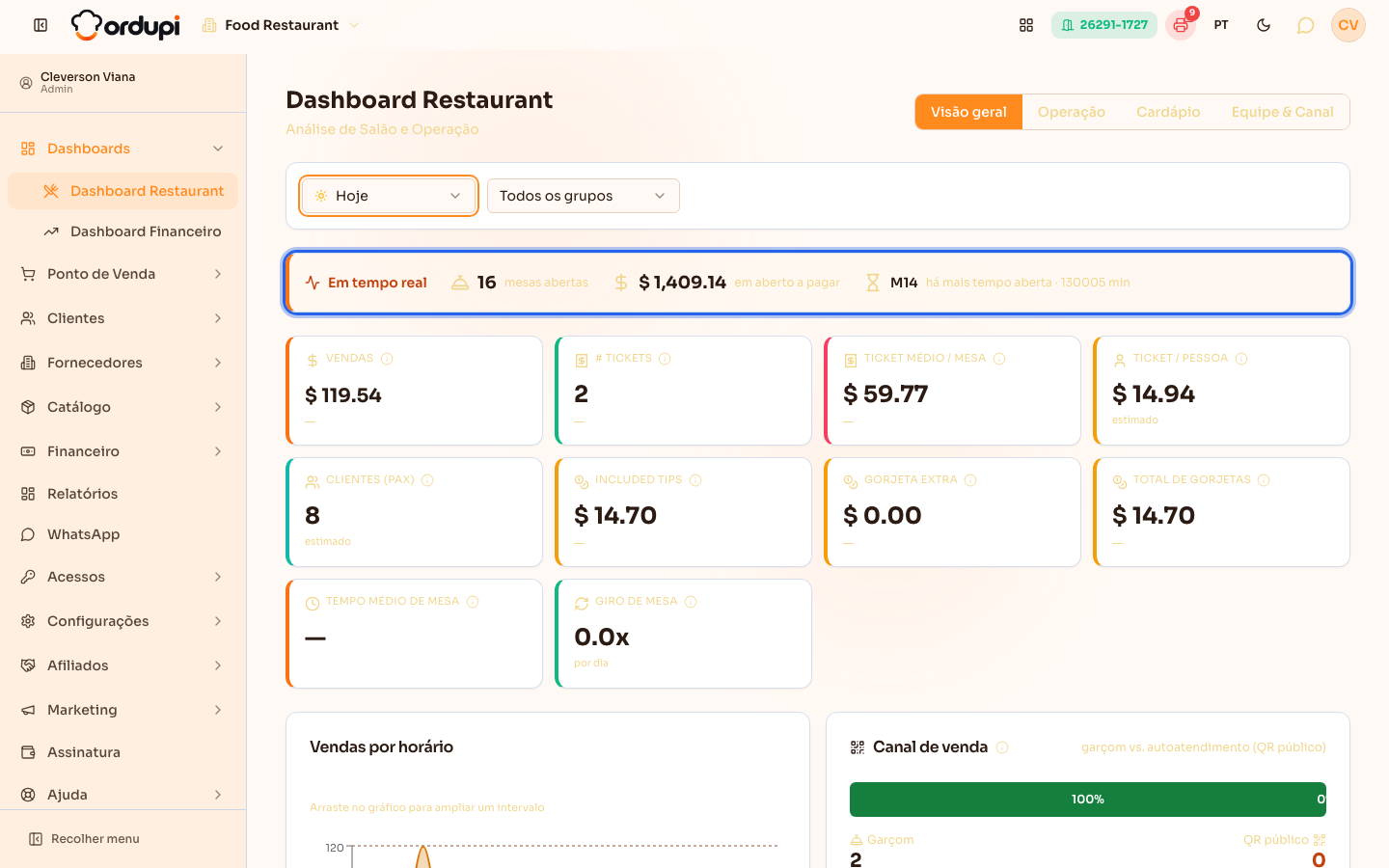Switch to the Equipe & Canal tab
Viewport: 1389px width, 868px height.
tap(1283, 112)
